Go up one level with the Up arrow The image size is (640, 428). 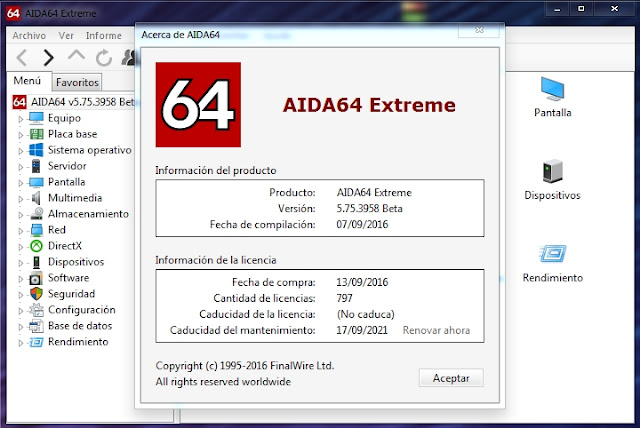[x=76, y=56]
